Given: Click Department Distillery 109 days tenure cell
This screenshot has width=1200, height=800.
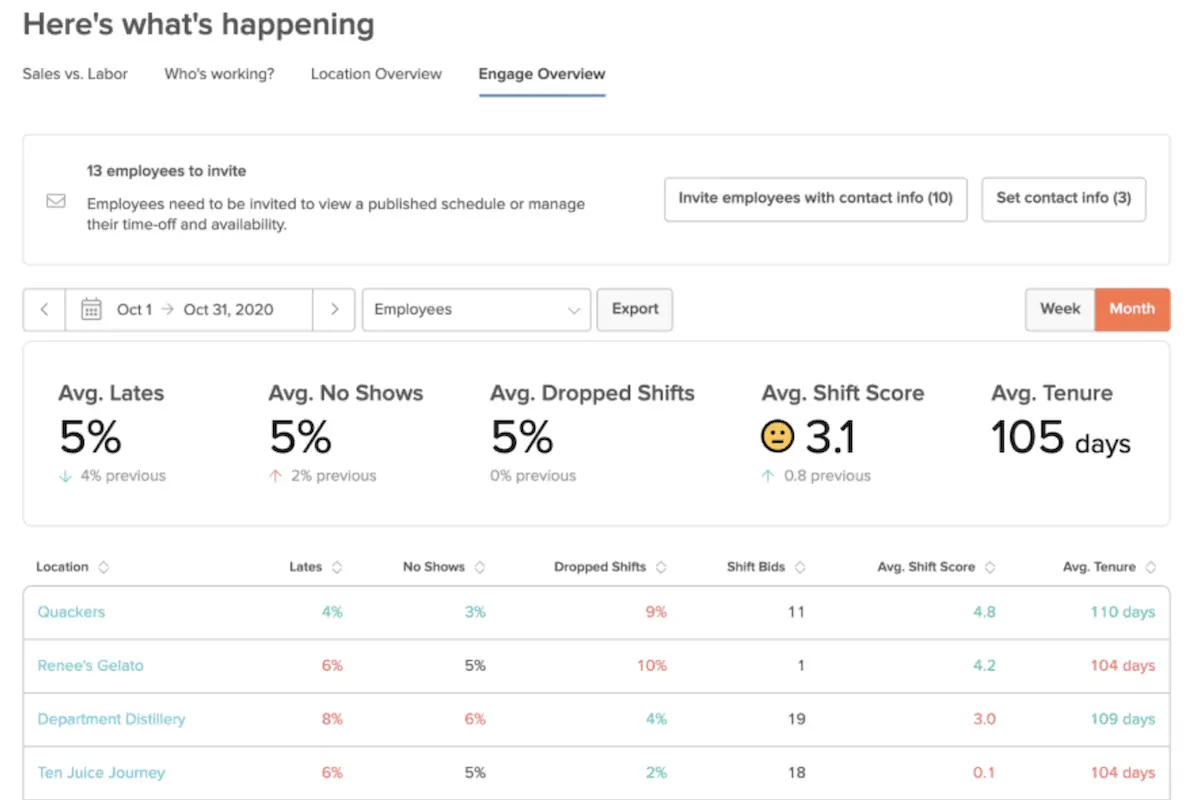Looking at the screenshot, I should (x=1122, y=719).
